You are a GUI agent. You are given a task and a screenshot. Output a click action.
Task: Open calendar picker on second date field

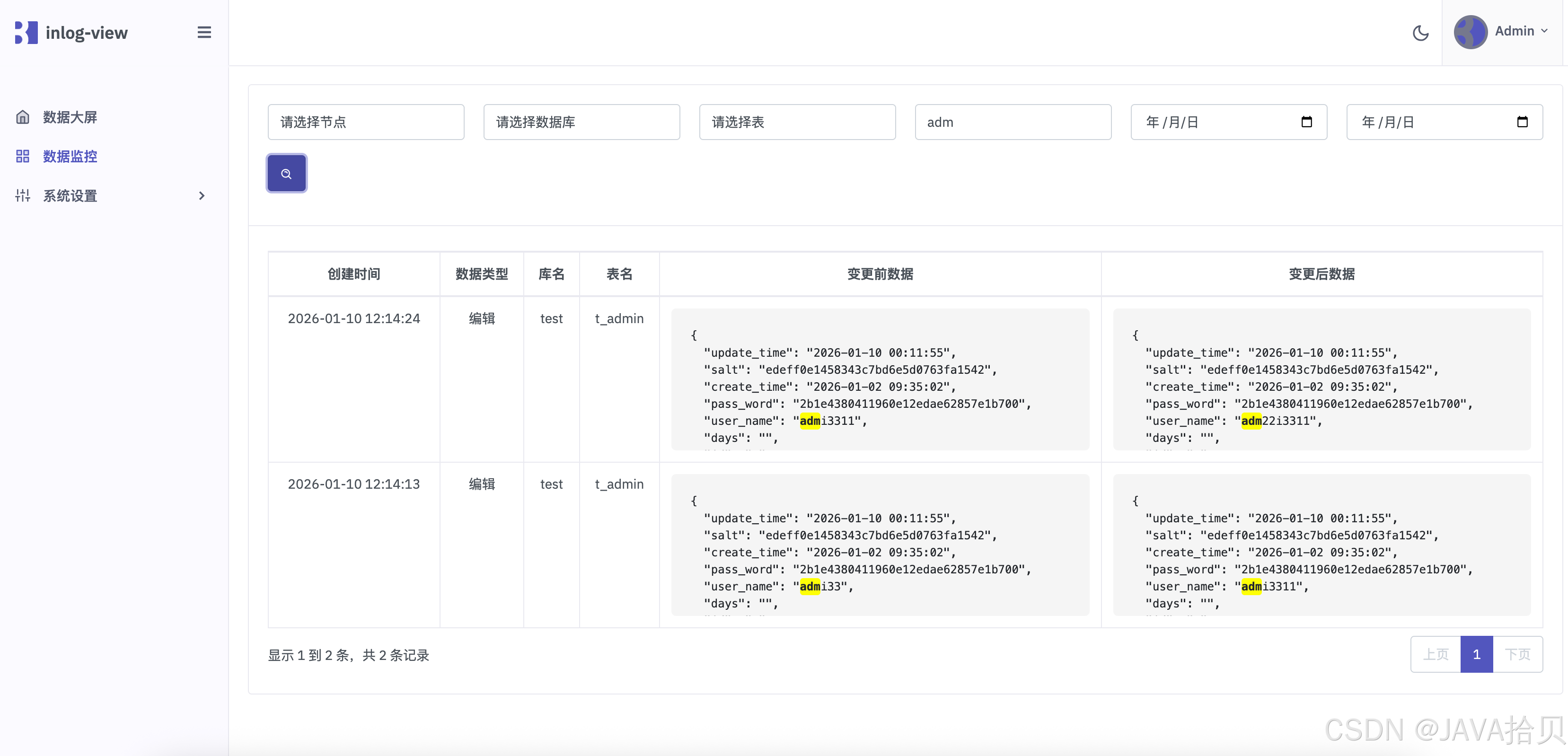tap(1522, 123)
